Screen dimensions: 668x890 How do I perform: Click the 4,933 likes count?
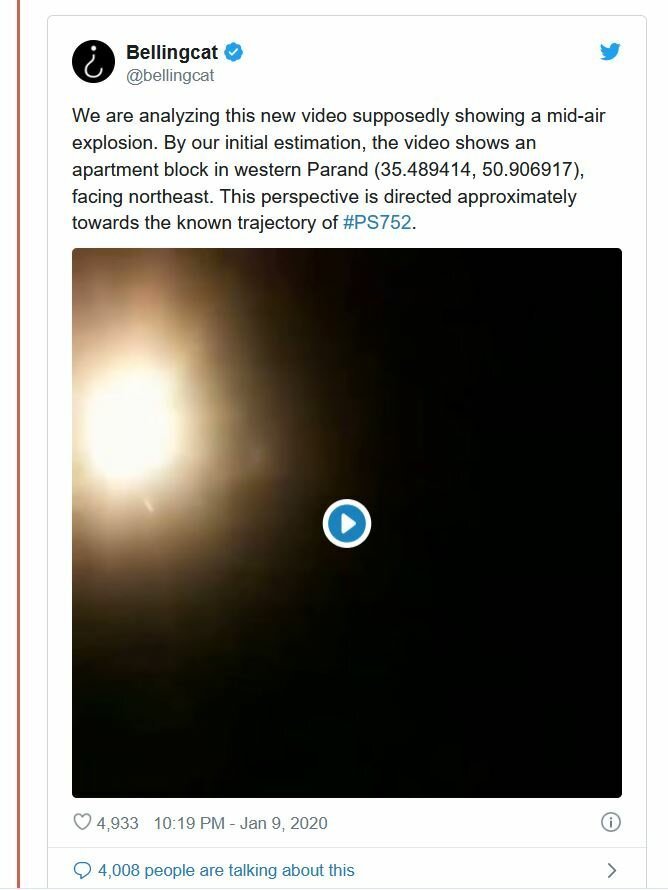click(x=117, y=823)
